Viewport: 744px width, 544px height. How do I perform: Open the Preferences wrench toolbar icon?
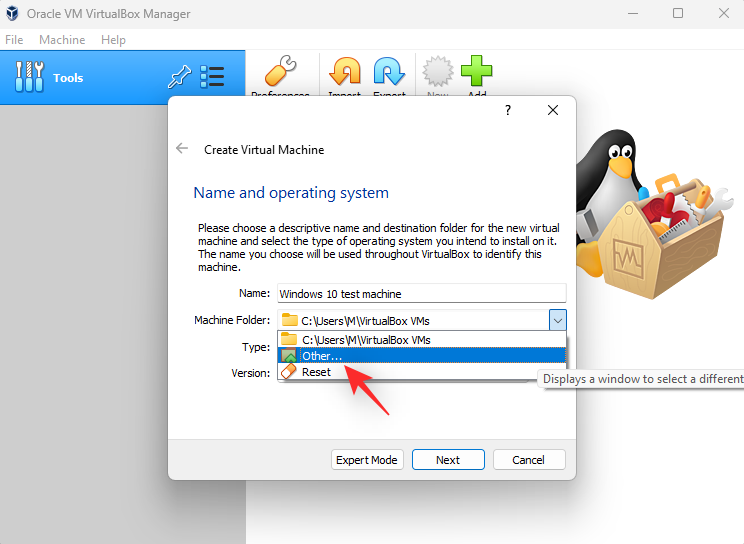point(280,71)
